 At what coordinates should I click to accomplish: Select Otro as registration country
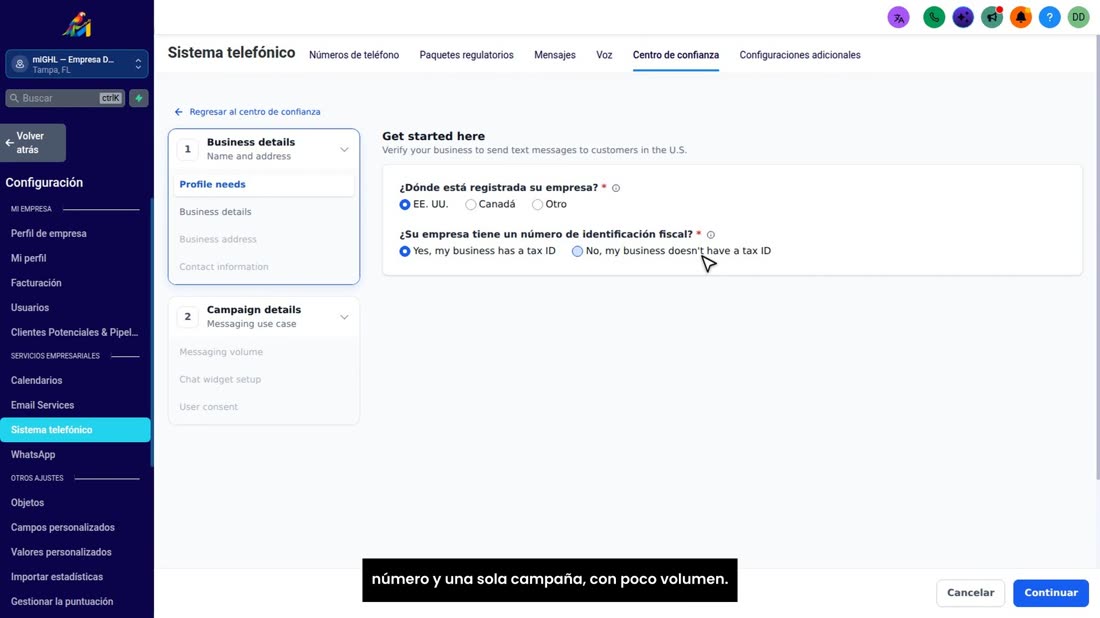pos(537,205)
